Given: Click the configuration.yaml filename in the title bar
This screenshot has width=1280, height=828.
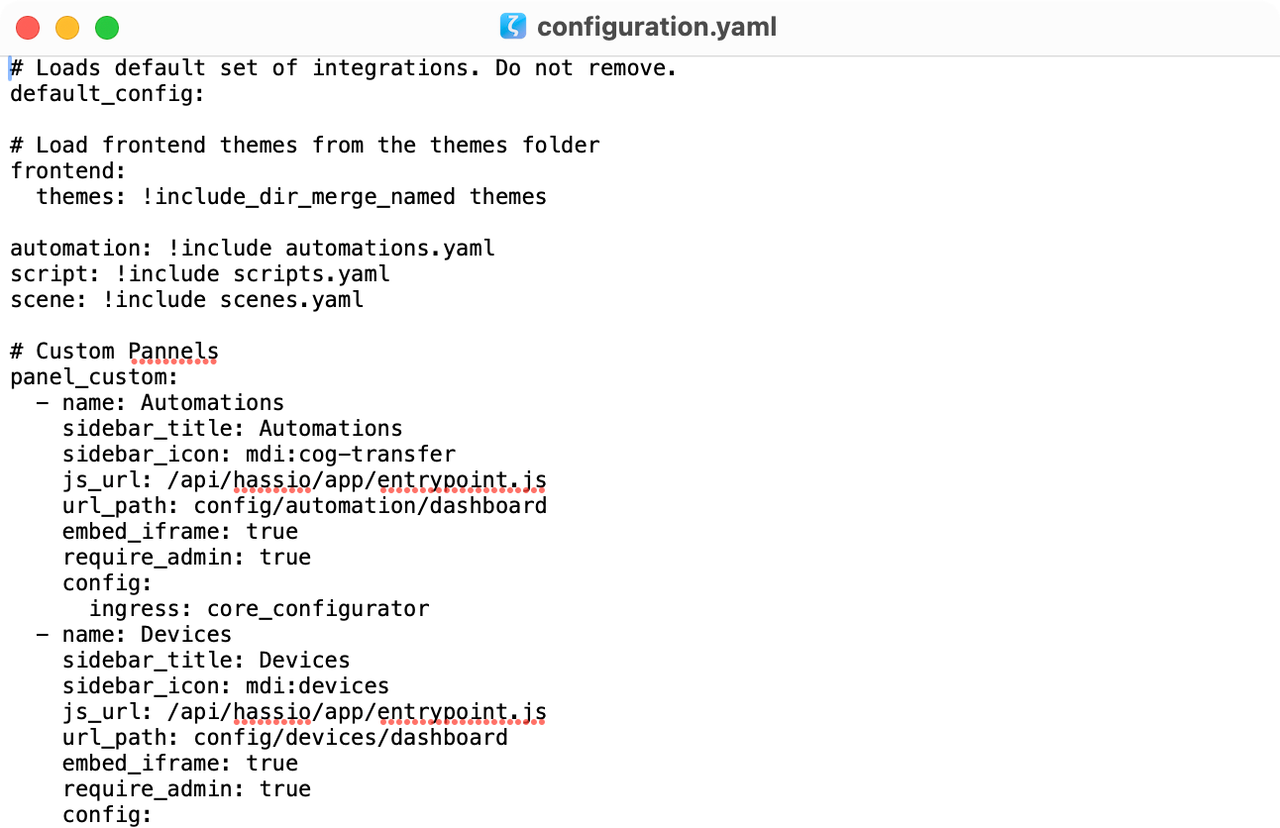Looking at the screenshot, I should (656, 27).
